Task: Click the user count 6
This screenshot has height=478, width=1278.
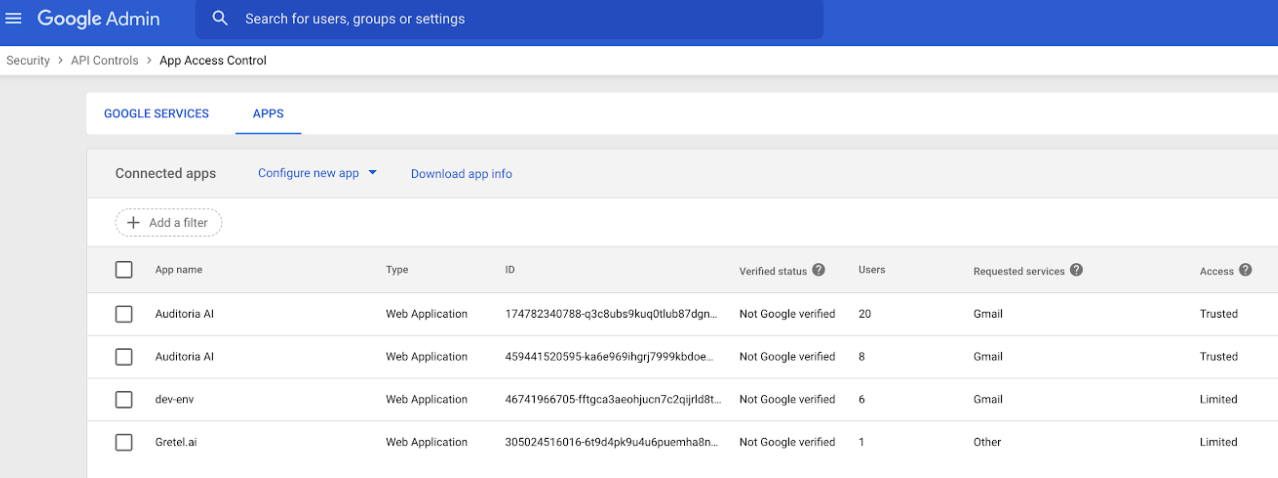Action: pos(862,400)
